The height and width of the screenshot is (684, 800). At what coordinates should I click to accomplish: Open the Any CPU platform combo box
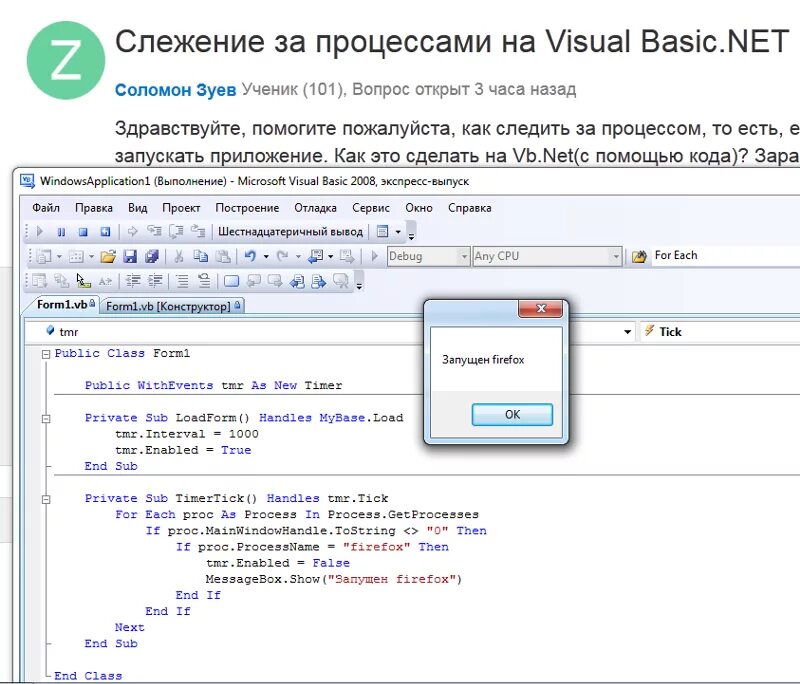pyautogui.click(x=547, y=256)
